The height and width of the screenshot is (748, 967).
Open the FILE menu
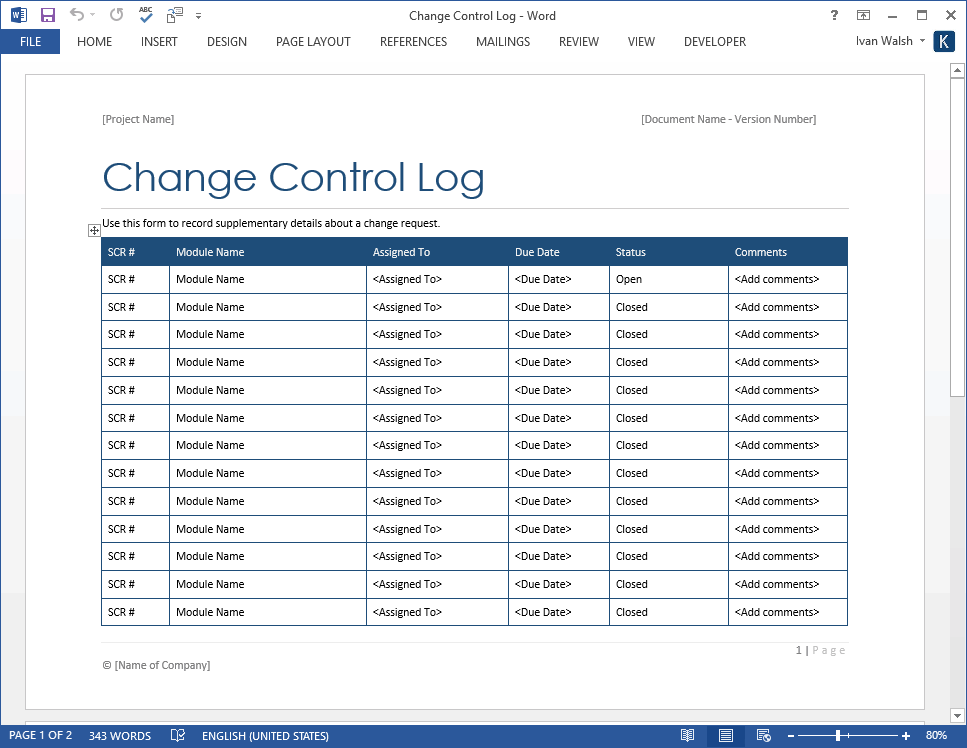coord(30,41)
